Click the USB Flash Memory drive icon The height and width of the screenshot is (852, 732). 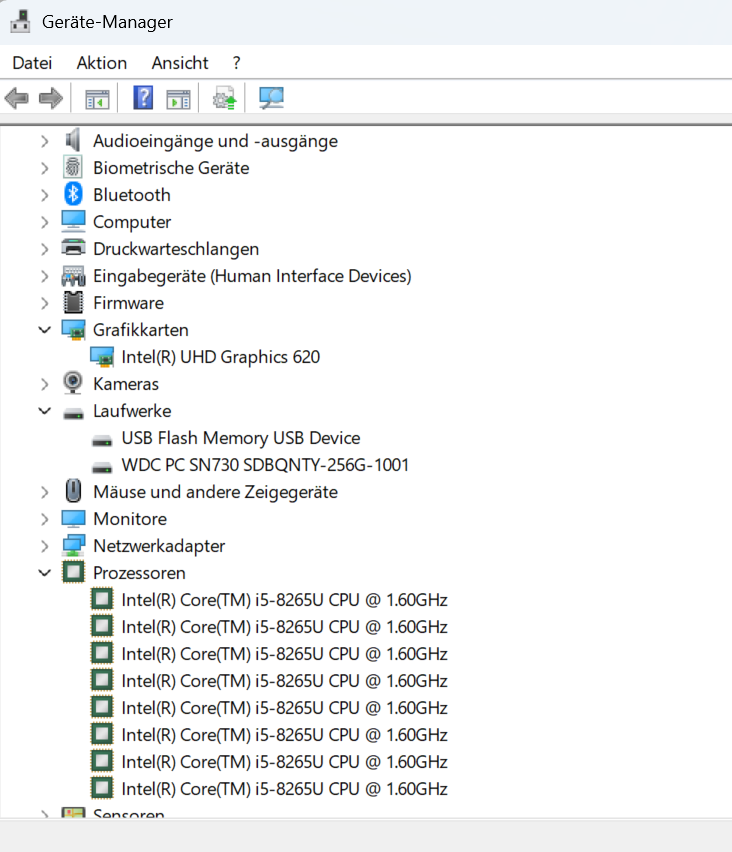[x=102, y=441]
